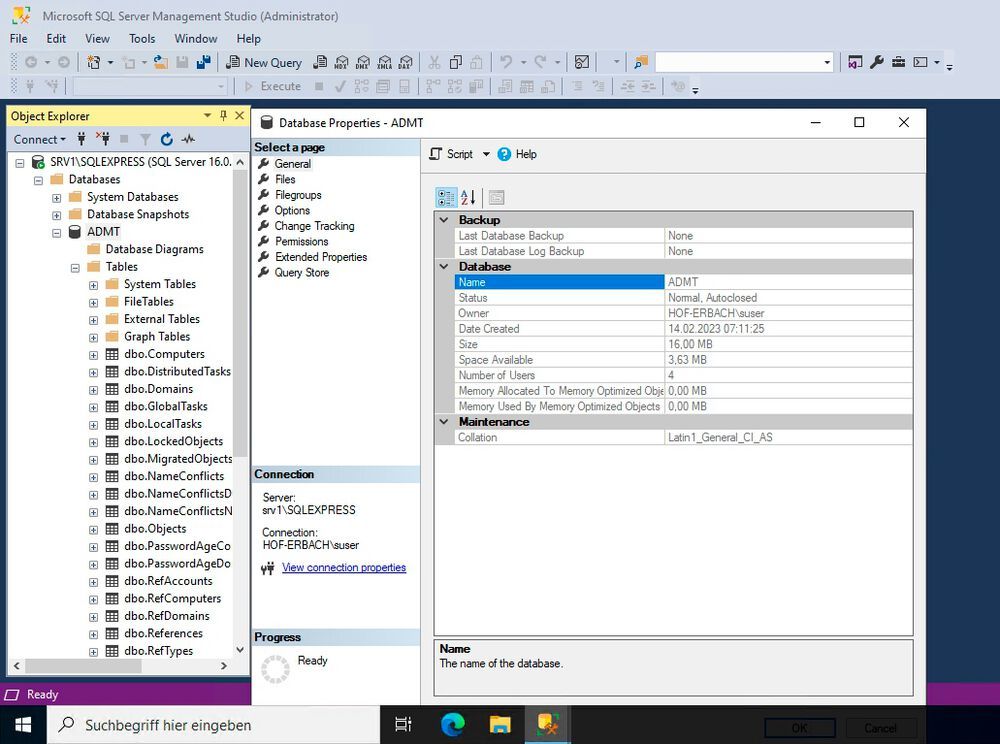The height and width of the screenshot is (744, 1000).
Task: Click the Activity Monitor icon in Object Explorer
Action: click(188, 139)
